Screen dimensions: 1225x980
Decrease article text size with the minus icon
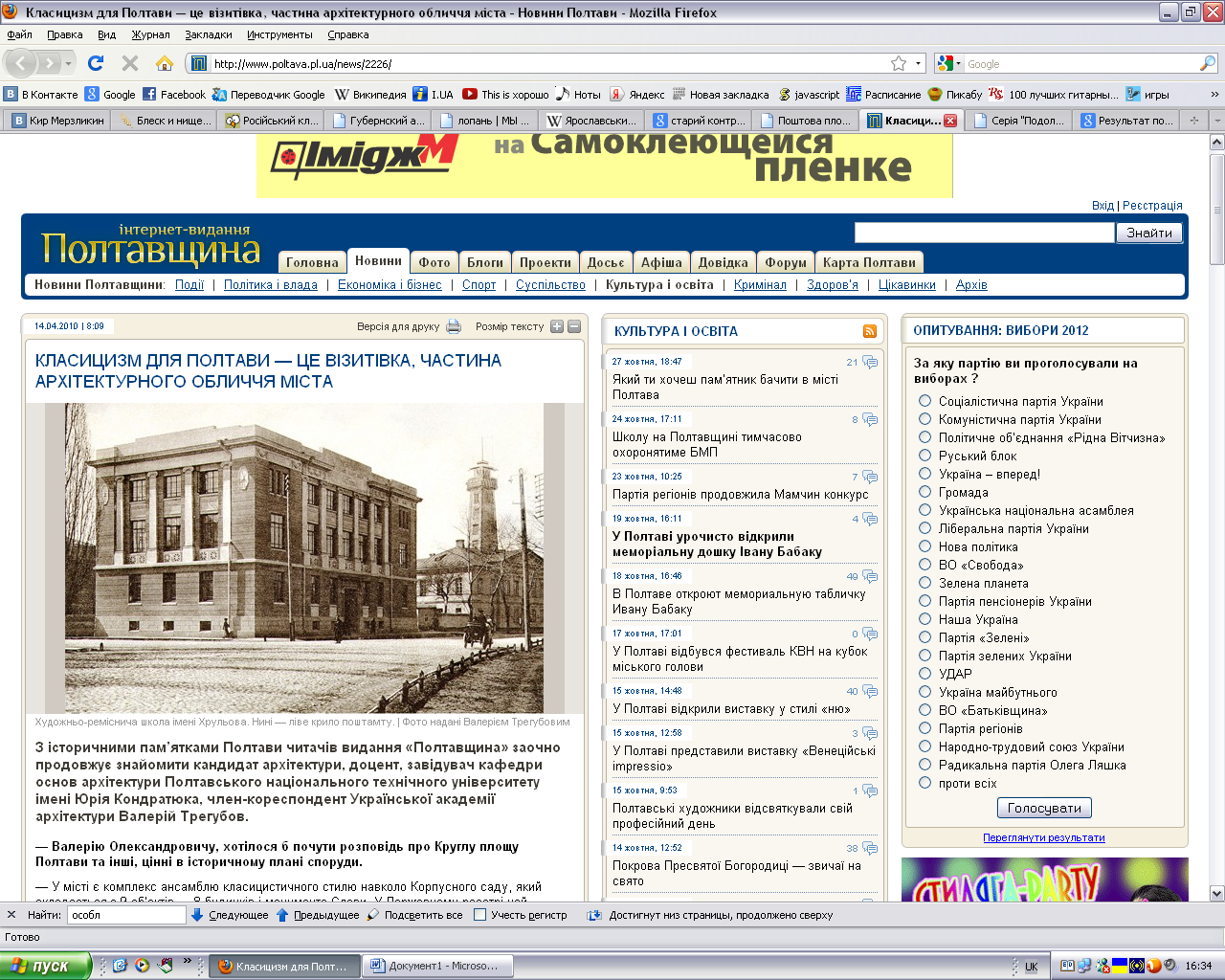pyautogui.click(x=574, y=326)
